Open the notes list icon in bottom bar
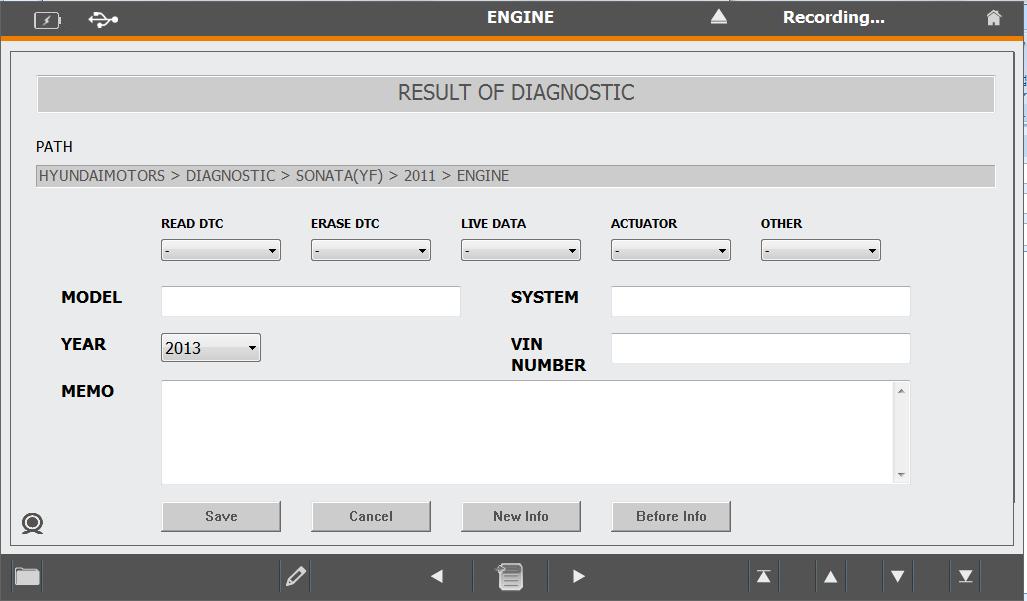Image resolution: width=1027 pixels, height=601 pixels. pos(509,576)
